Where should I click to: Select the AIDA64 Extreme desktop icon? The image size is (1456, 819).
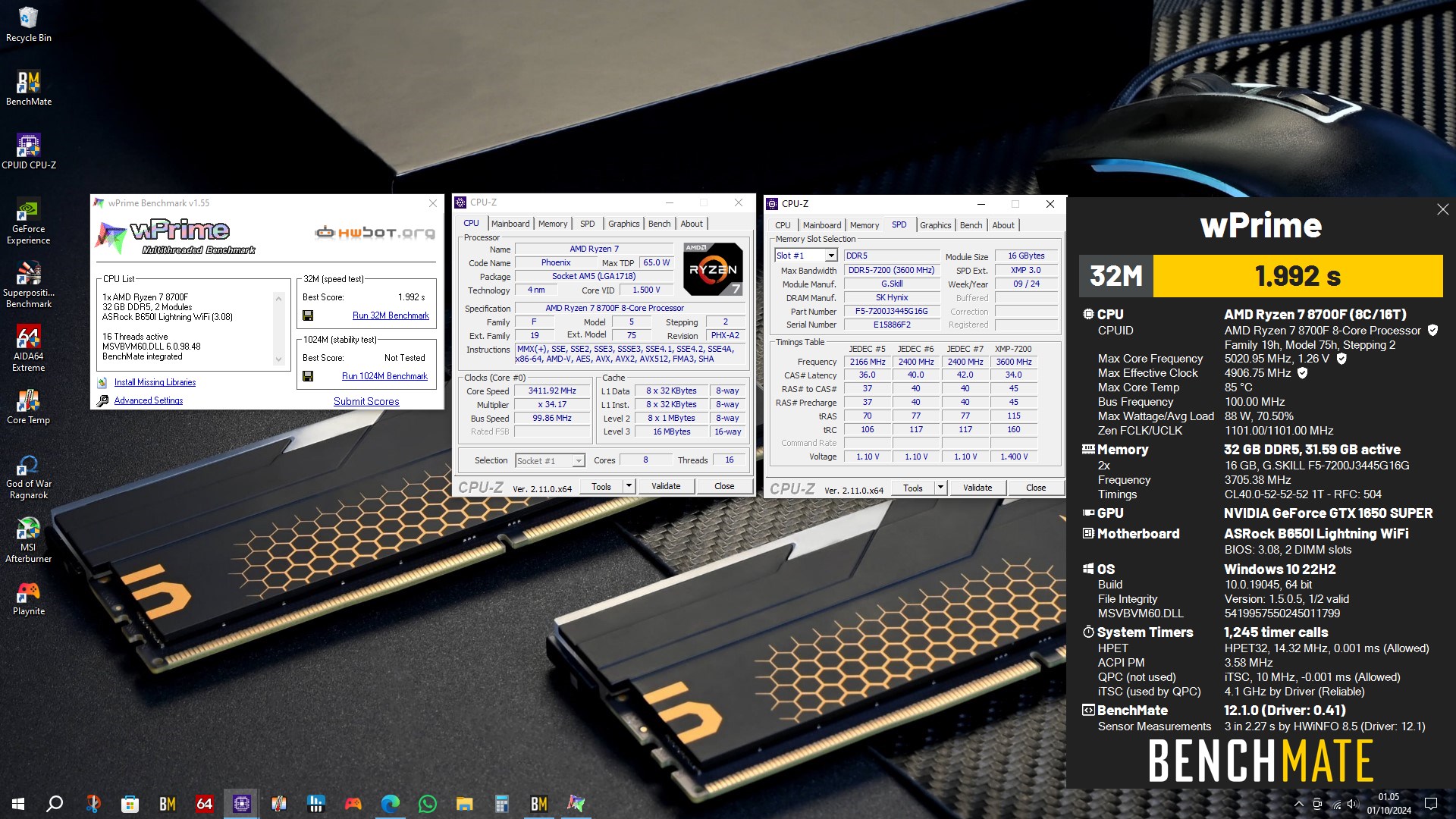pyautogui.click(x=28, y=349)
